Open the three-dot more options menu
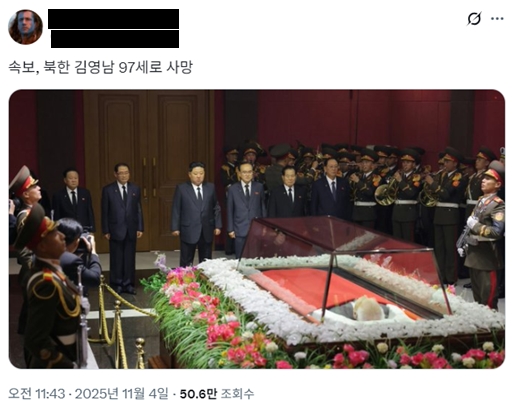The image size is (524, 413). [497, 19]
